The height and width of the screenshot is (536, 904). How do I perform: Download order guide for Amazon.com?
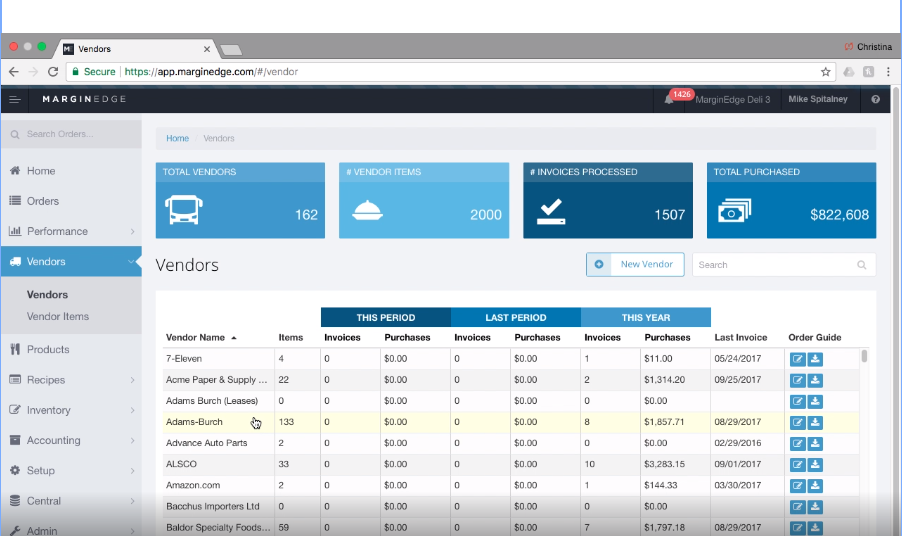coord(815,486)
